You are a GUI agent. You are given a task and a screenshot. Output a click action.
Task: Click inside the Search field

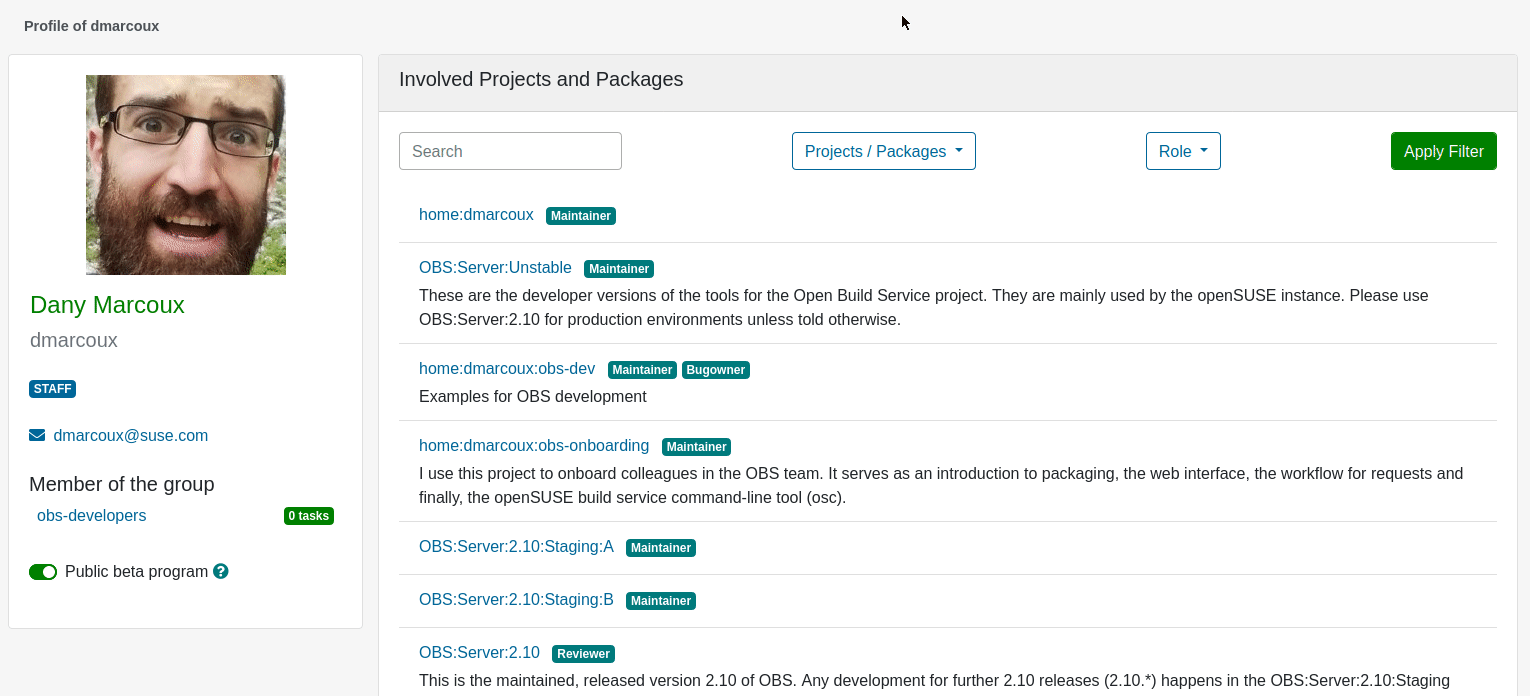510,150
